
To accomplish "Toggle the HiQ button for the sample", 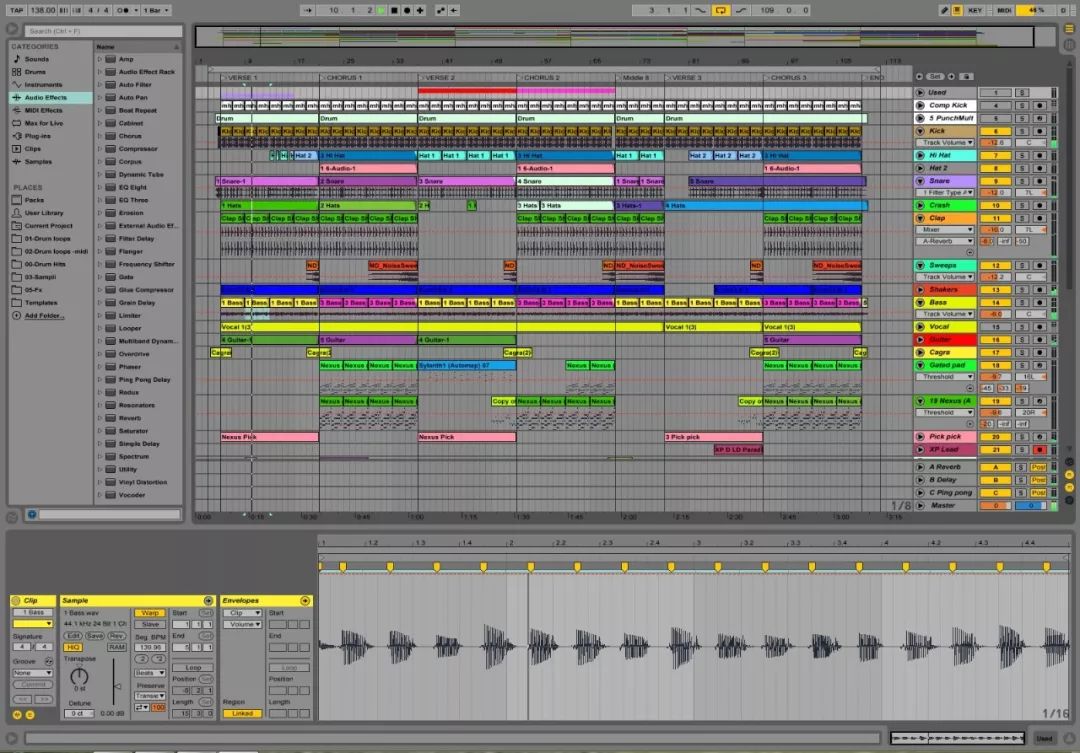I will pyautogui.click(x=73, y=647).
